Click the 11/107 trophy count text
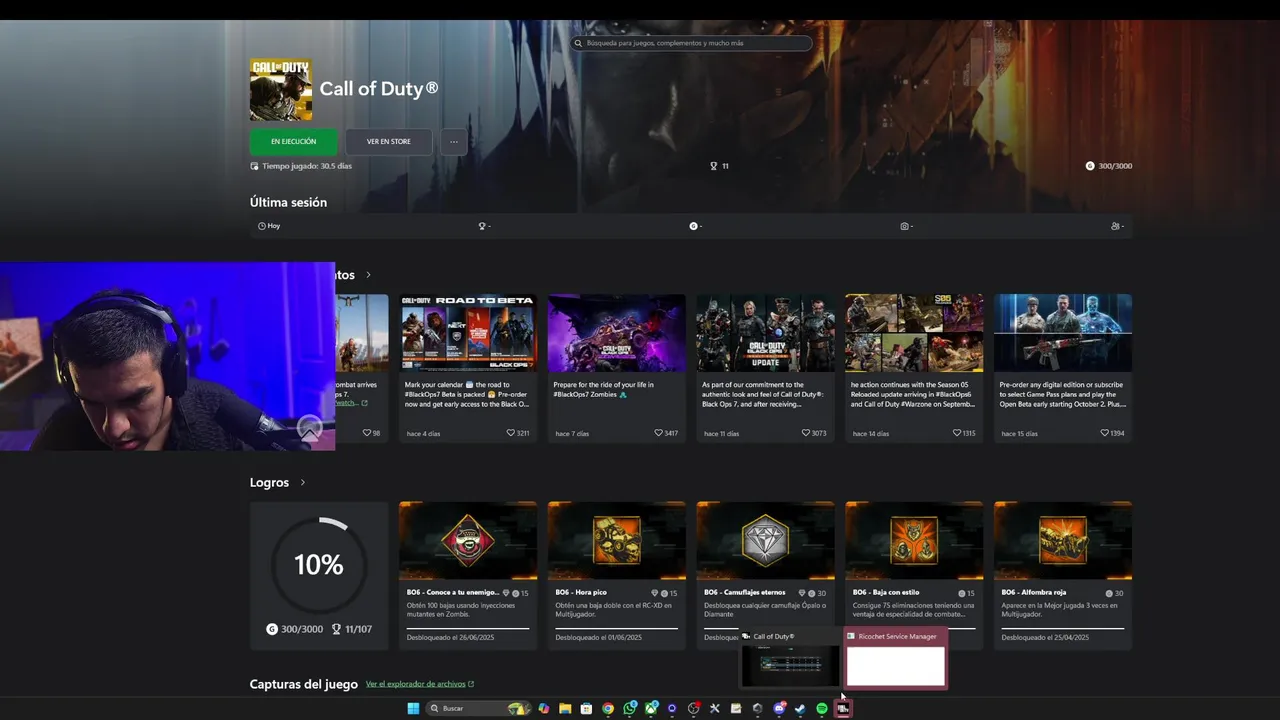The width and height of the screenshot is (1280, 720). click(358, 629)
